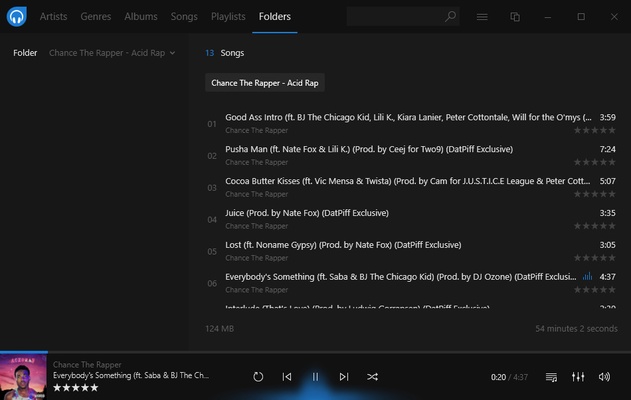Image resolution: width=631 pixels, height=400 pixels.
Task: Click the 13 Songs count label
Action: pos(225,53)
